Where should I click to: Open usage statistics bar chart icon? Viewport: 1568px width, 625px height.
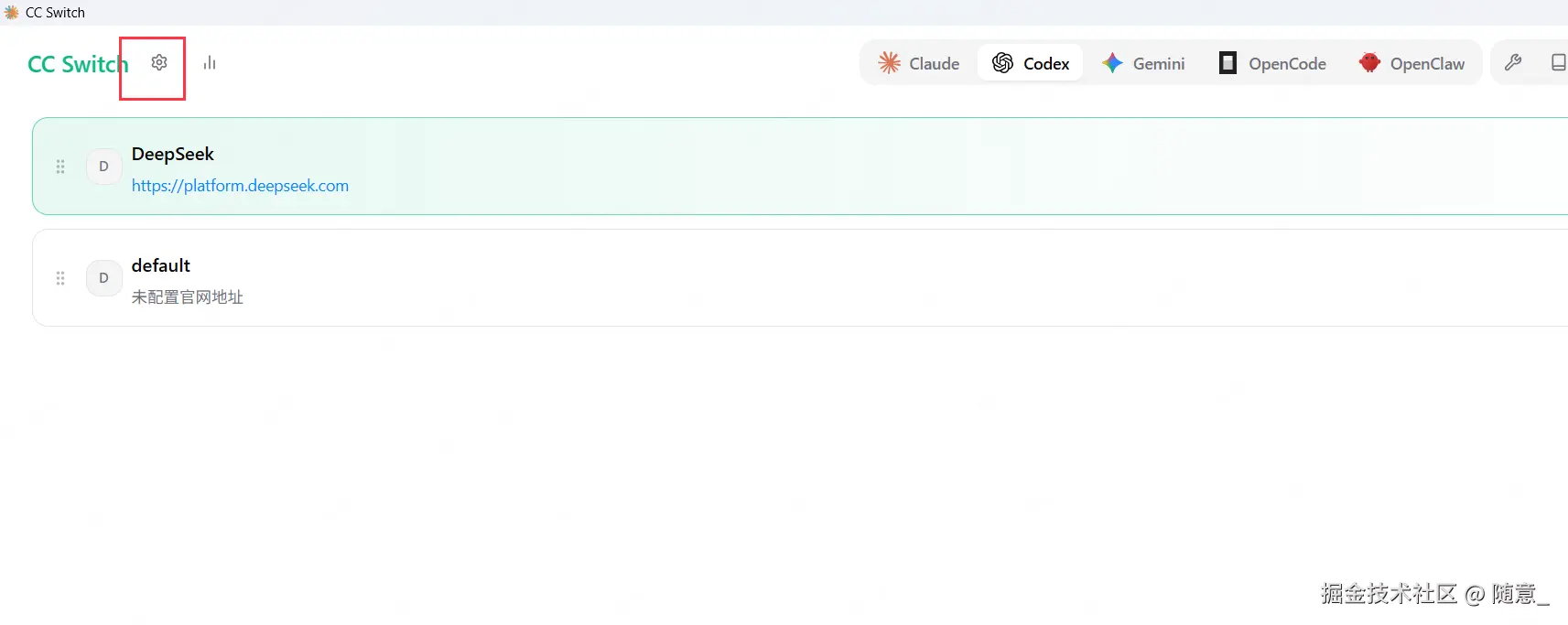click(x=210, y=62)
